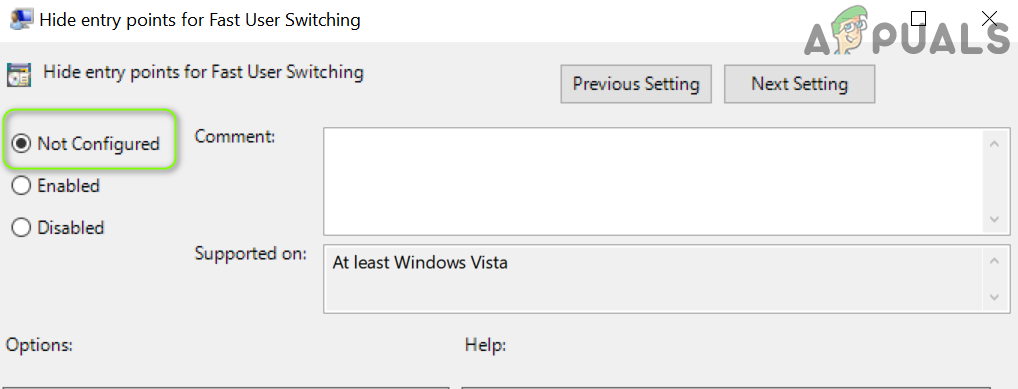Image resolution: width=1018 pixels, height=389 pixels.
Task: Click the Supported on scroll-down arrow
Action: [x=994, y=297]
